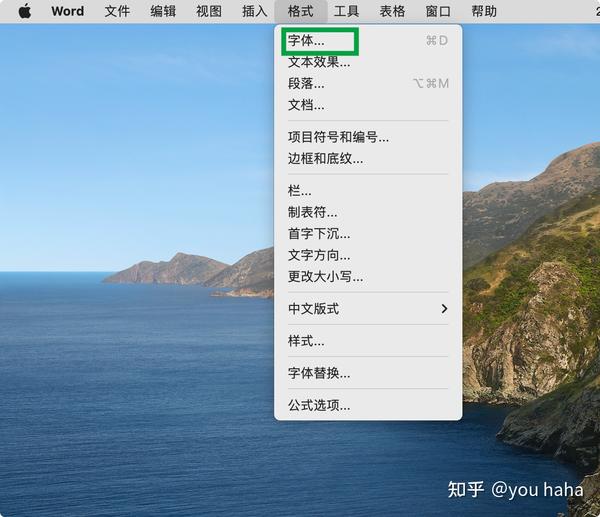Open the Apple menu
600x517 pixels.
(25, 11)
